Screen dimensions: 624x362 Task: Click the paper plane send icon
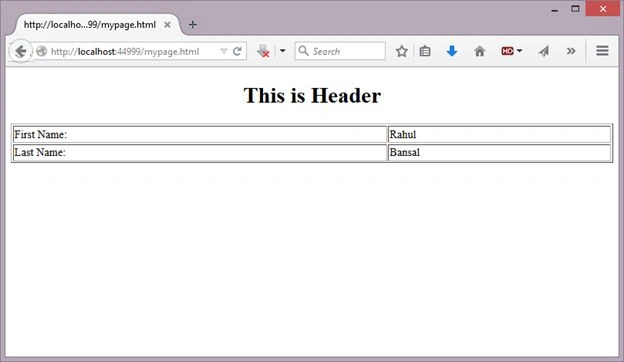point(544,51)
